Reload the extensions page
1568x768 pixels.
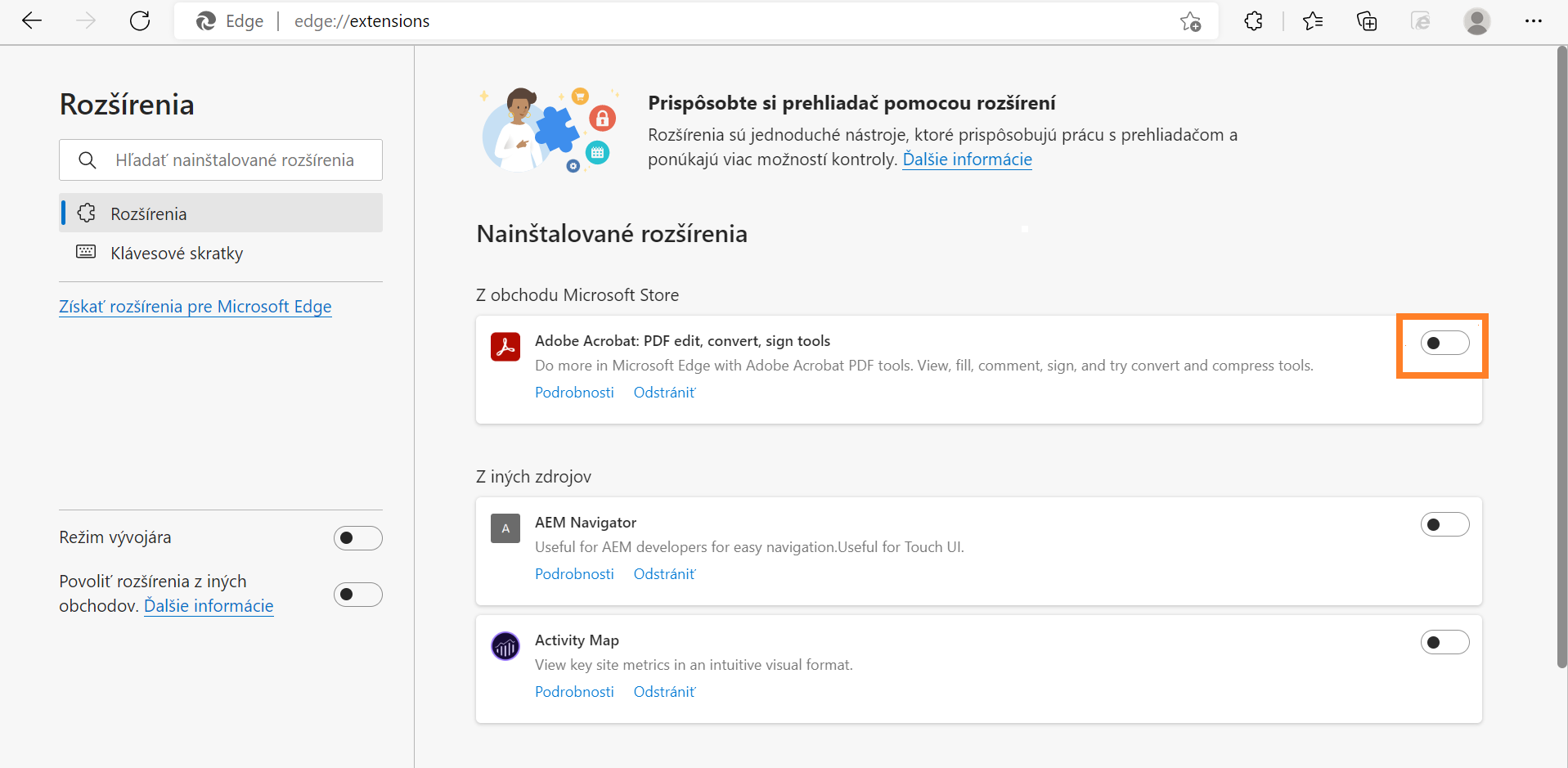click(x=139, y=21)
